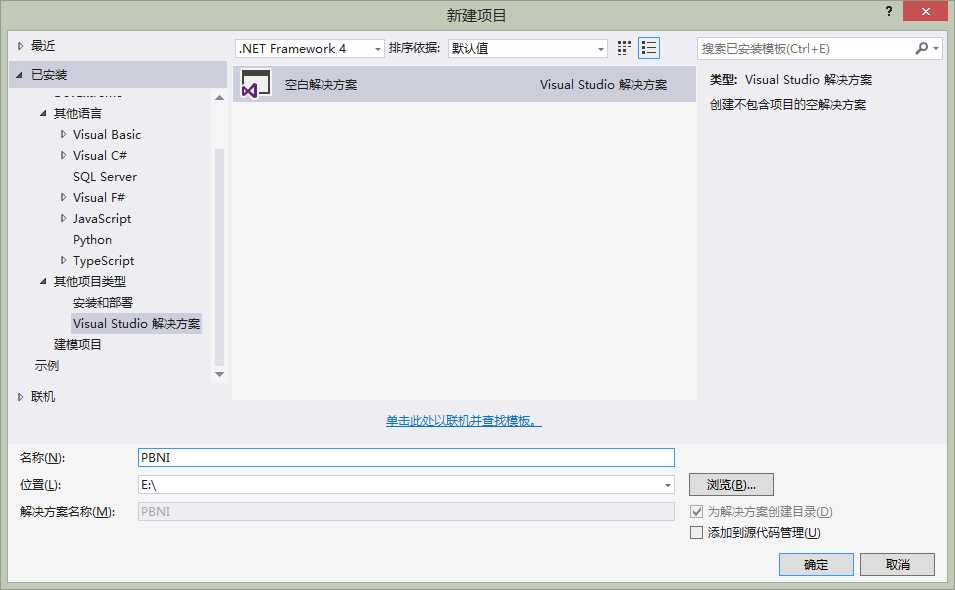This screenshot has height=590, width=955.
Task: Click the 名称 input field with PBNI
Action: click(406, 458)
